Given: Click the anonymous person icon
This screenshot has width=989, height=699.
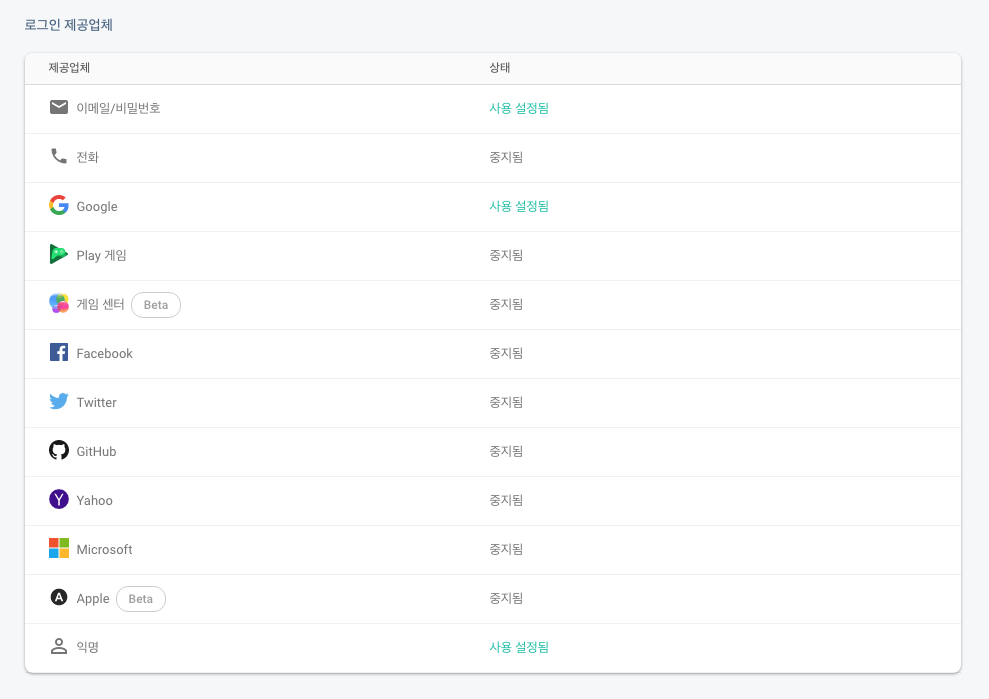Looking at the screenshot, I should pyautogui.click(x=59, y=646).
